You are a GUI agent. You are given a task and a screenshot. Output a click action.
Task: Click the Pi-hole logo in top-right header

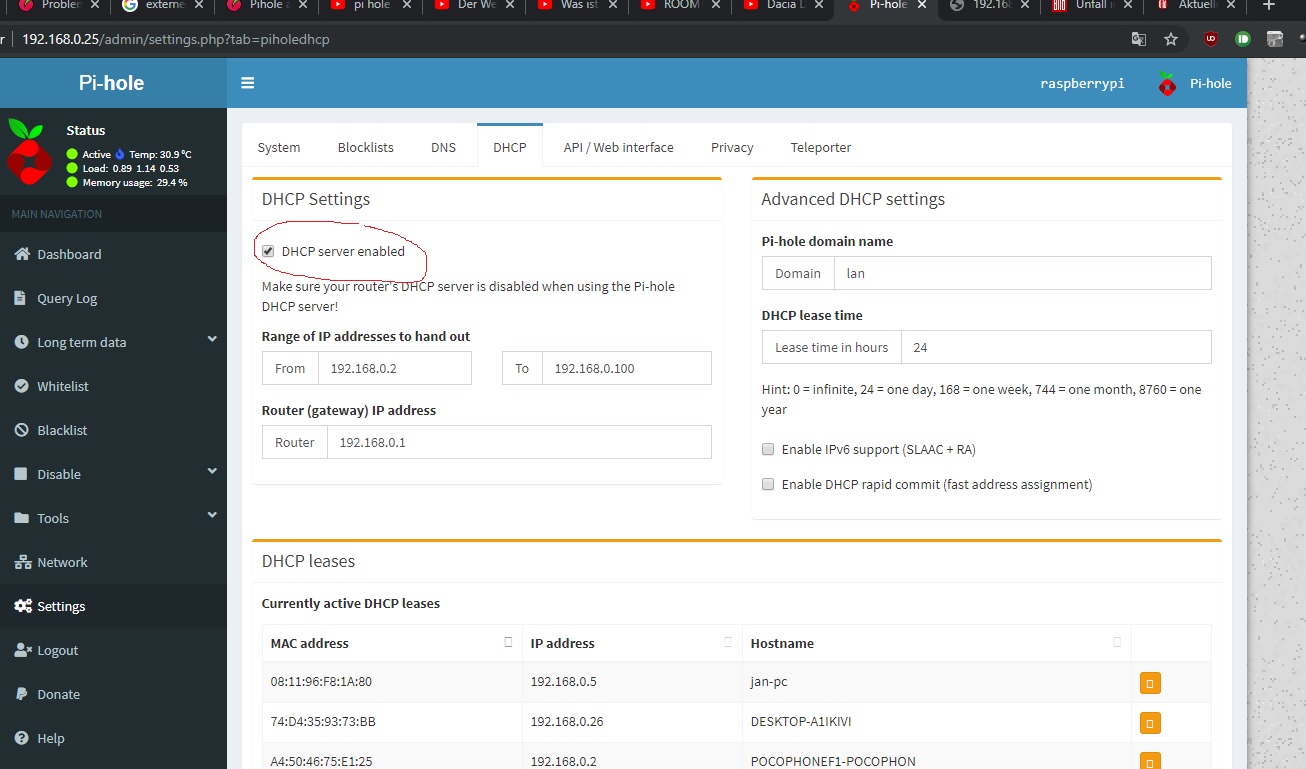(1167, 84)
